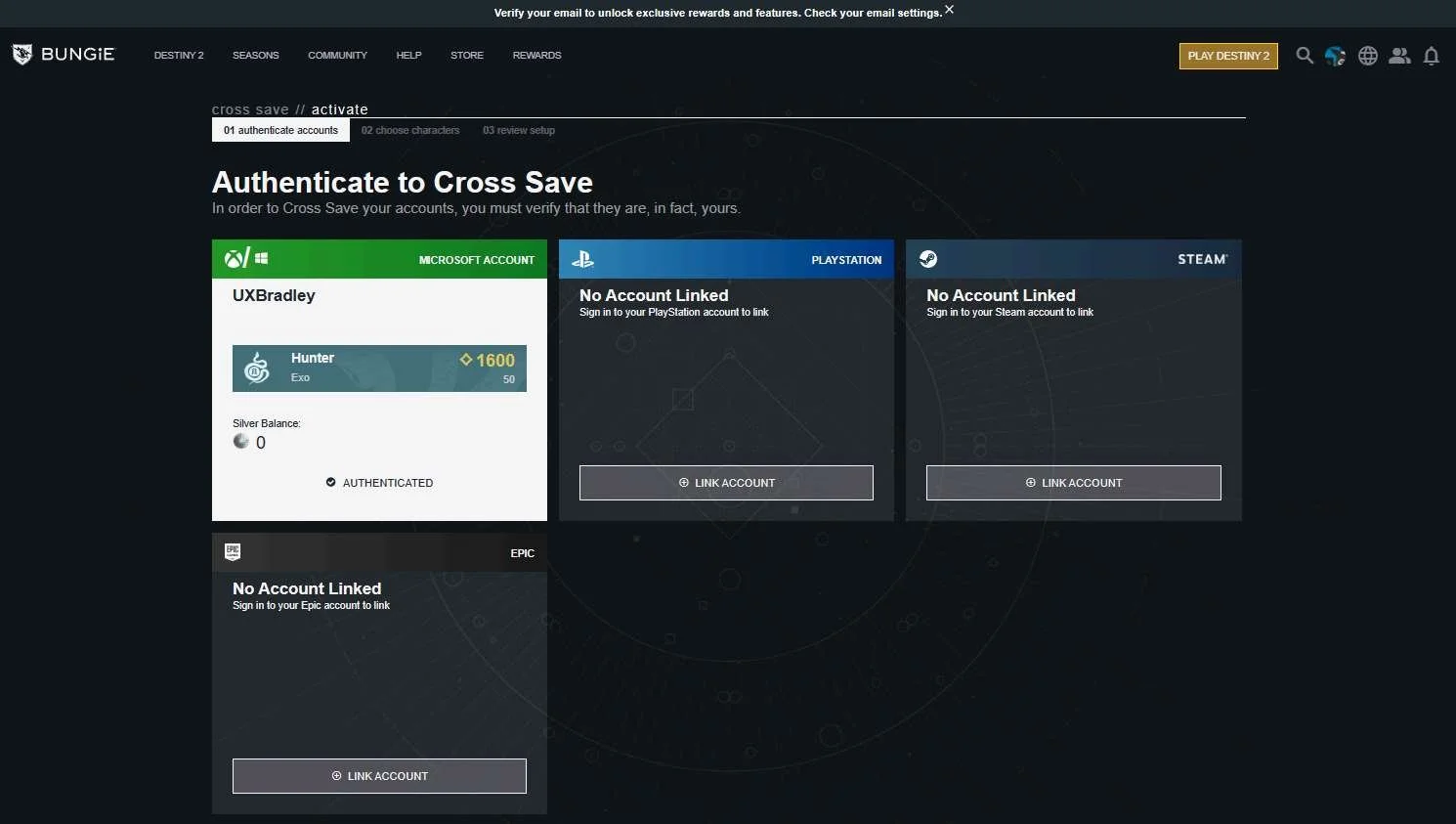Open the Rewards menu
Screen dimensions: 1456x824
[536, 56]
